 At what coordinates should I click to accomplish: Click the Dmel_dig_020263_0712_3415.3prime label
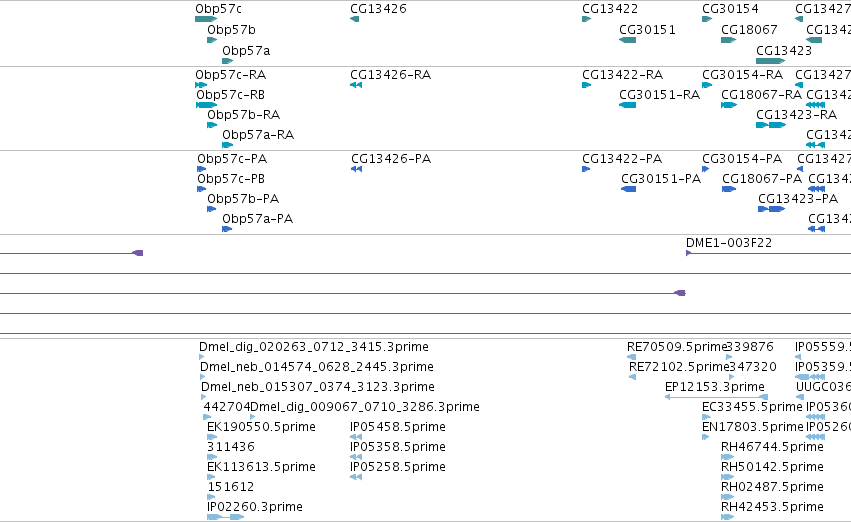click(x=314, y=347)
